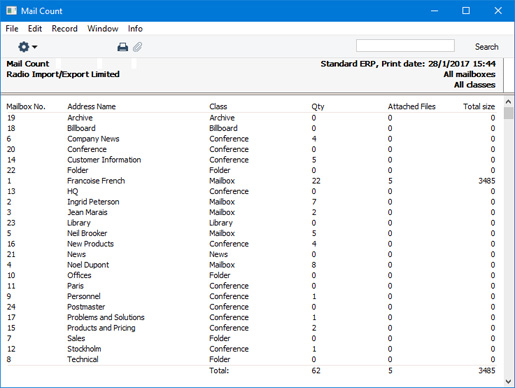The image size is (515, 388).
Task: Close the Mail Count window
Action: tap(498, 11)
